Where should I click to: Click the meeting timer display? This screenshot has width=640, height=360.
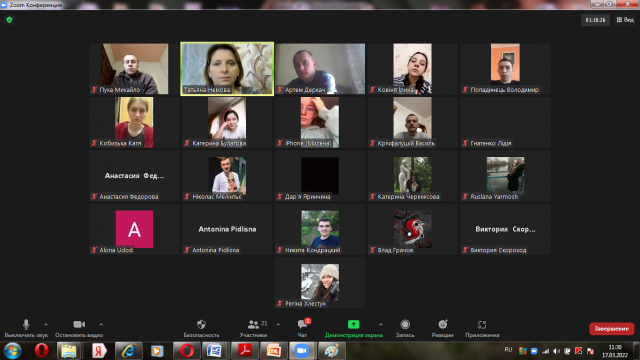(x=596, y=20)
